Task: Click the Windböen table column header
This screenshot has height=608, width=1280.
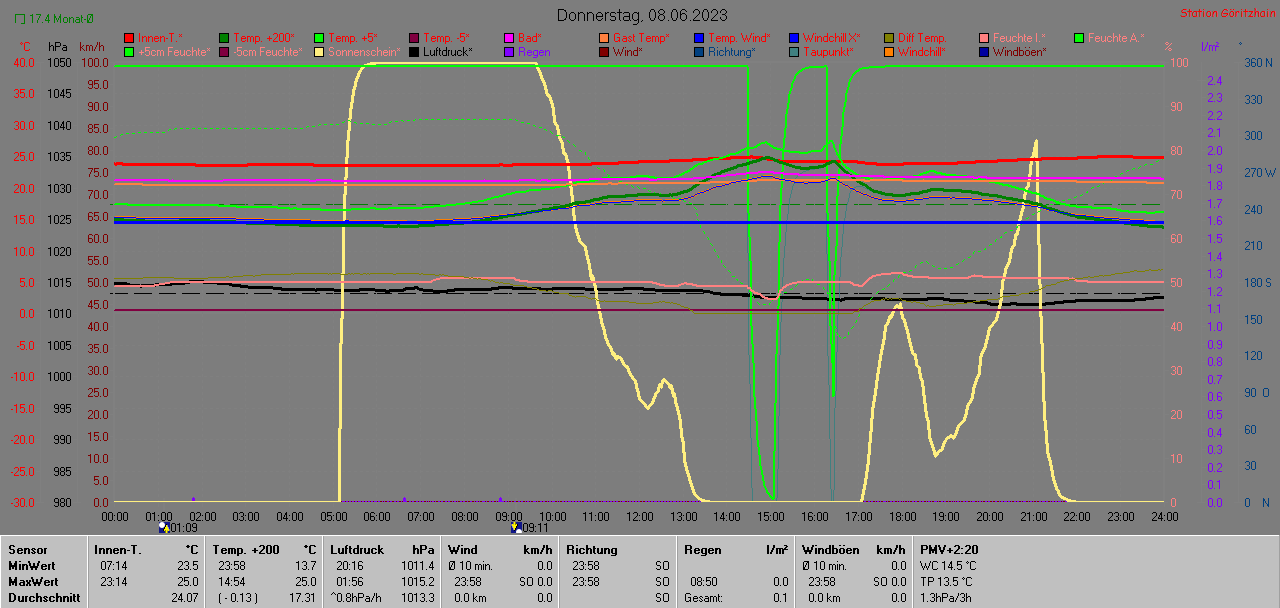Action: [x=830, y=550]
